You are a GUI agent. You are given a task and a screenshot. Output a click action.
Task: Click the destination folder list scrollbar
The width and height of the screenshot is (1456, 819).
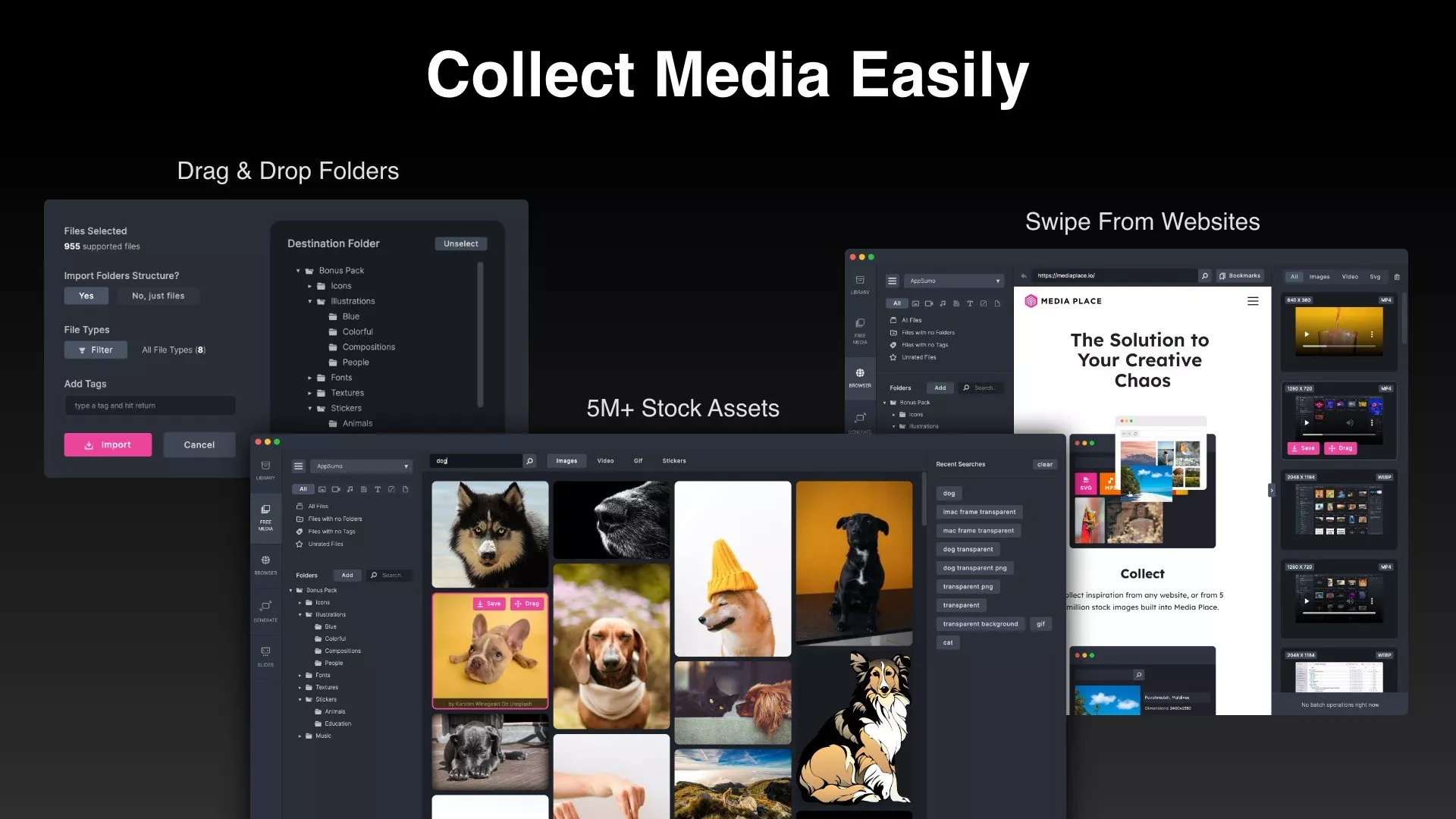480,334
